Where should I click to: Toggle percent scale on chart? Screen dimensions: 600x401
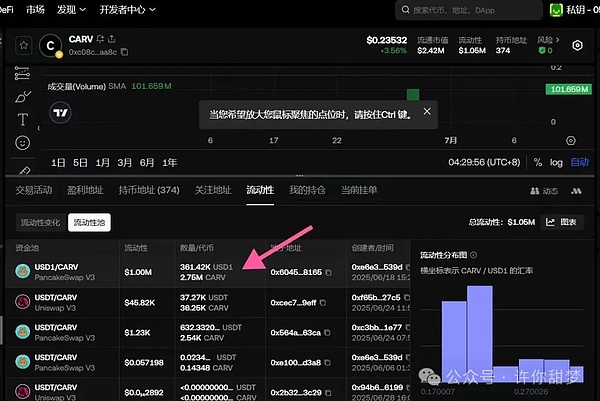[x=537, y=162]
